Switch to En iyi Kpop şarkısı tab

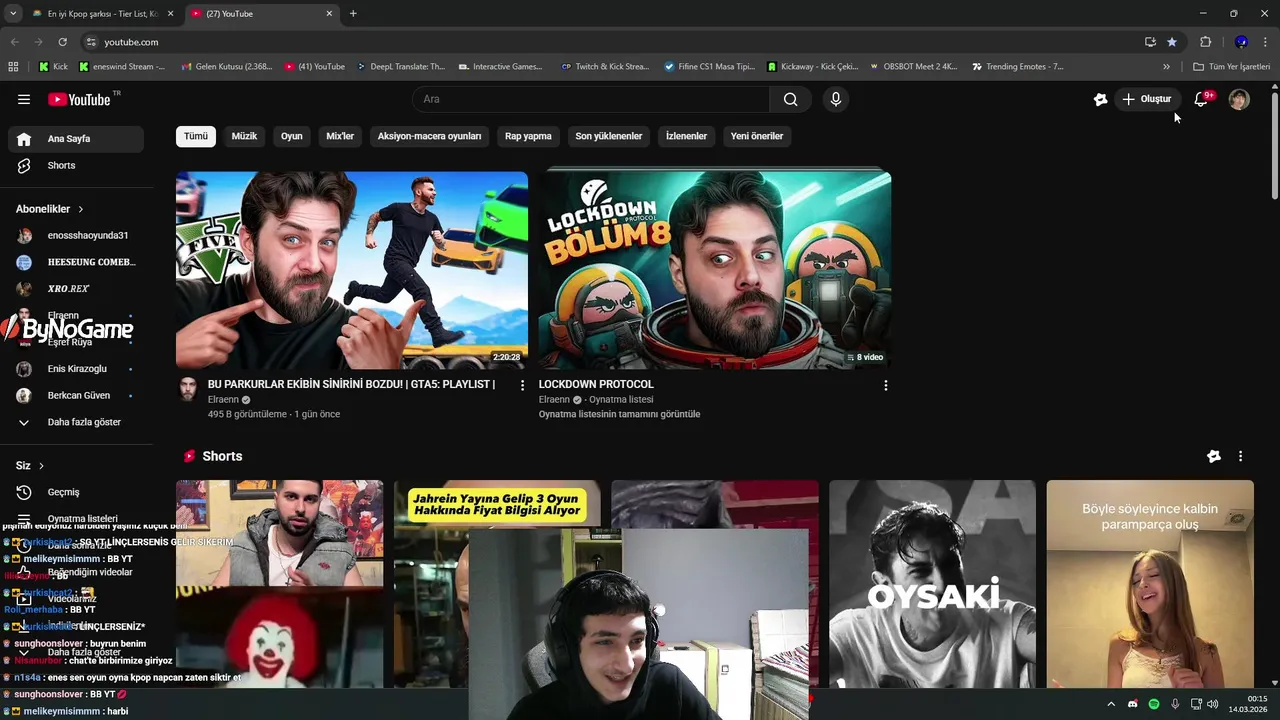click(104, 14)
